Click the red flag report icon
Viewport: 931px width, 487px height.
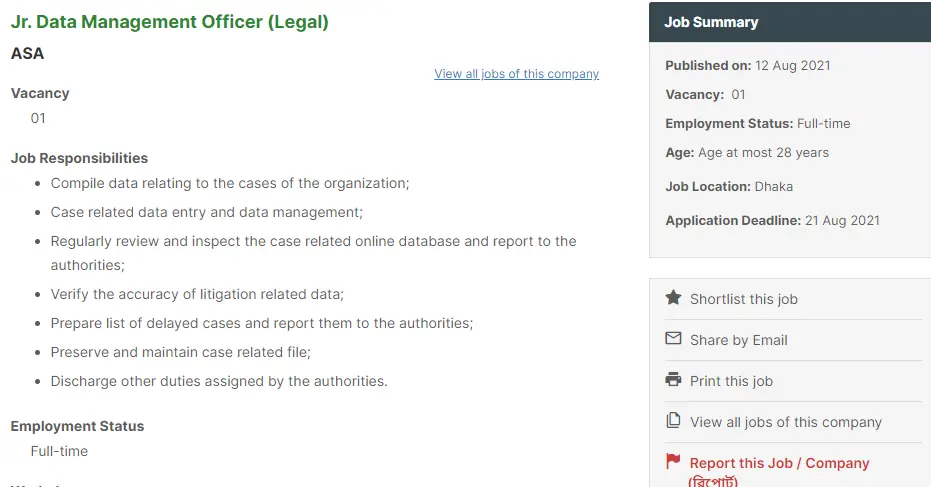[x=673, y=460]
